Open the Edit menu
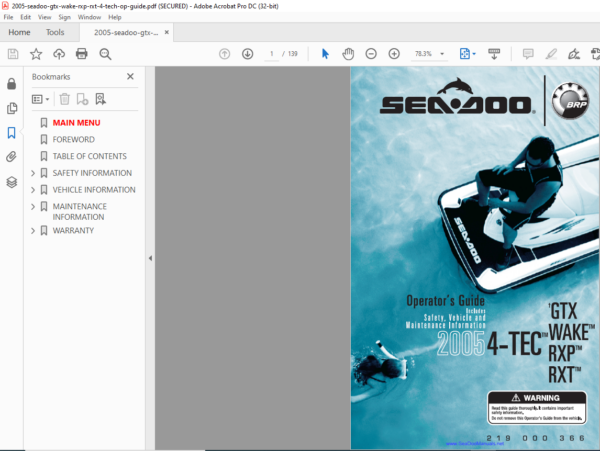The height and width of the screenshot is (451, 600). click(26, 17)
